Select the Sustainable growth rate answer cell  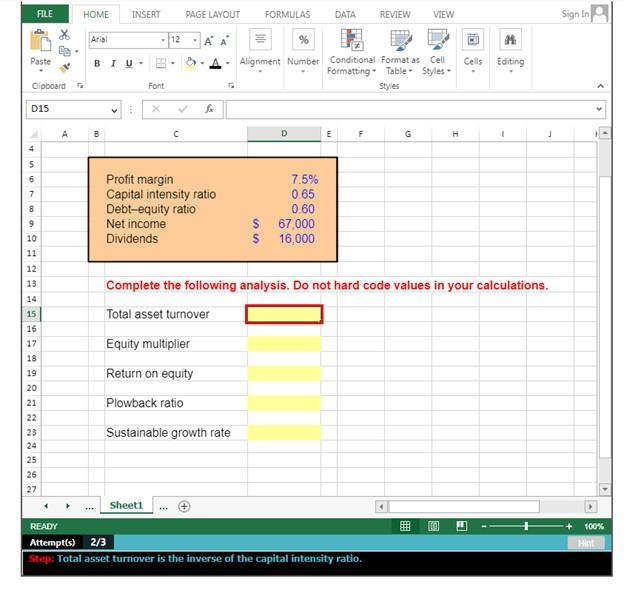[x=284, y=433]
